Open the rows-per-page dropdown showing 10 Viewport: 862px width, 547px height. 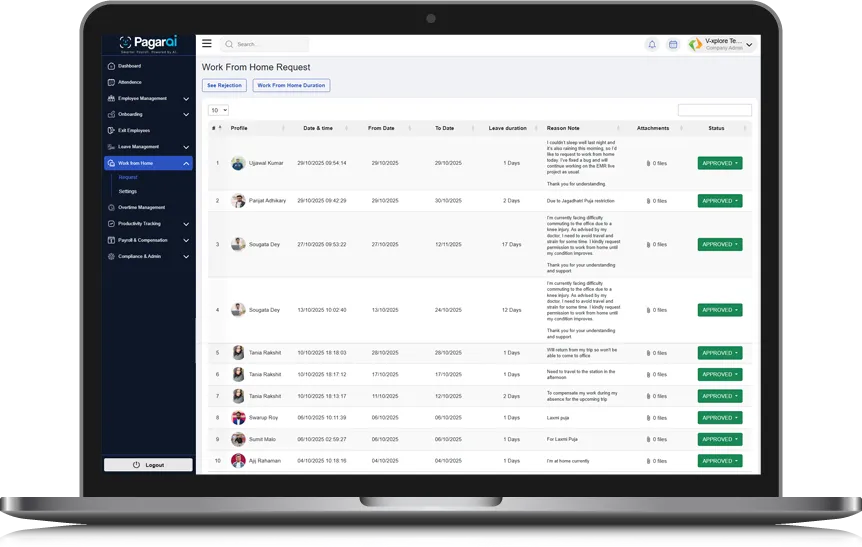[x=218, y=110]
